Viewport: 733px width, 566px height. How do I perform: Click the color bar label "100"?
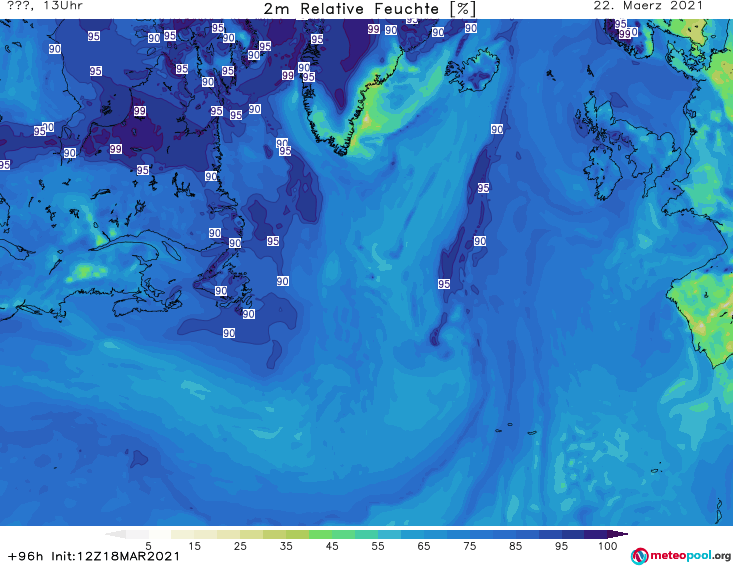(x=608, y=546)
